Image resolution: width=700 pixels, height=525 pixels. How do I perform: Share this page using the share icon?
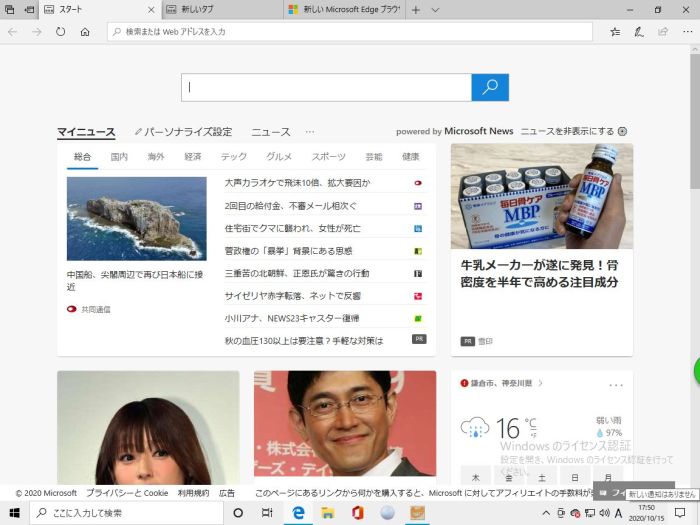coord(662,32)
